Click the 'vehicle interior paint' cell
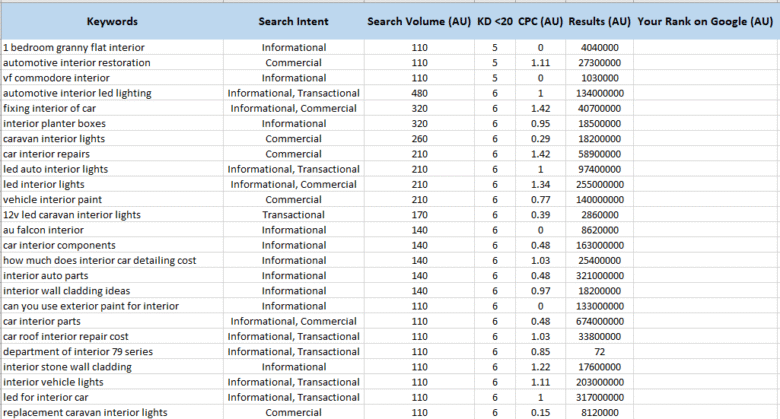The image size is (780, 419). 112,200
